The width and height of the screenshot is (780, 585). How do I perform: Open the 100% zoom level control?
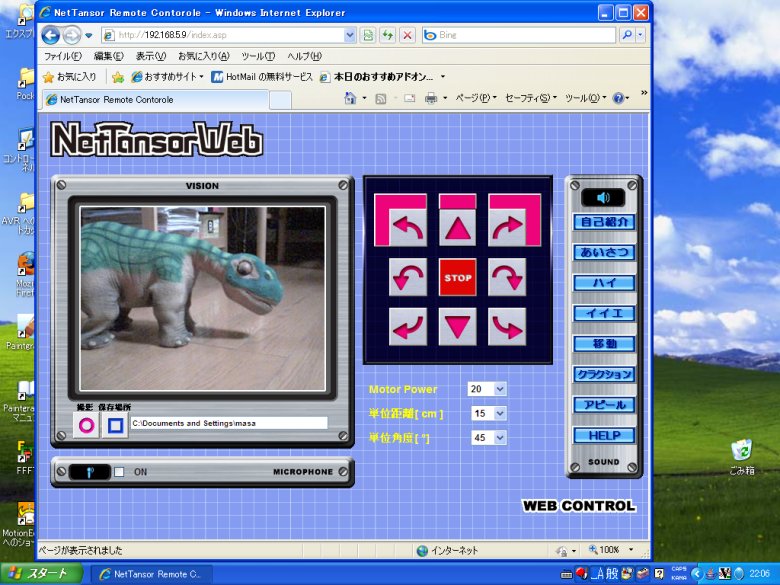[611, 550]
